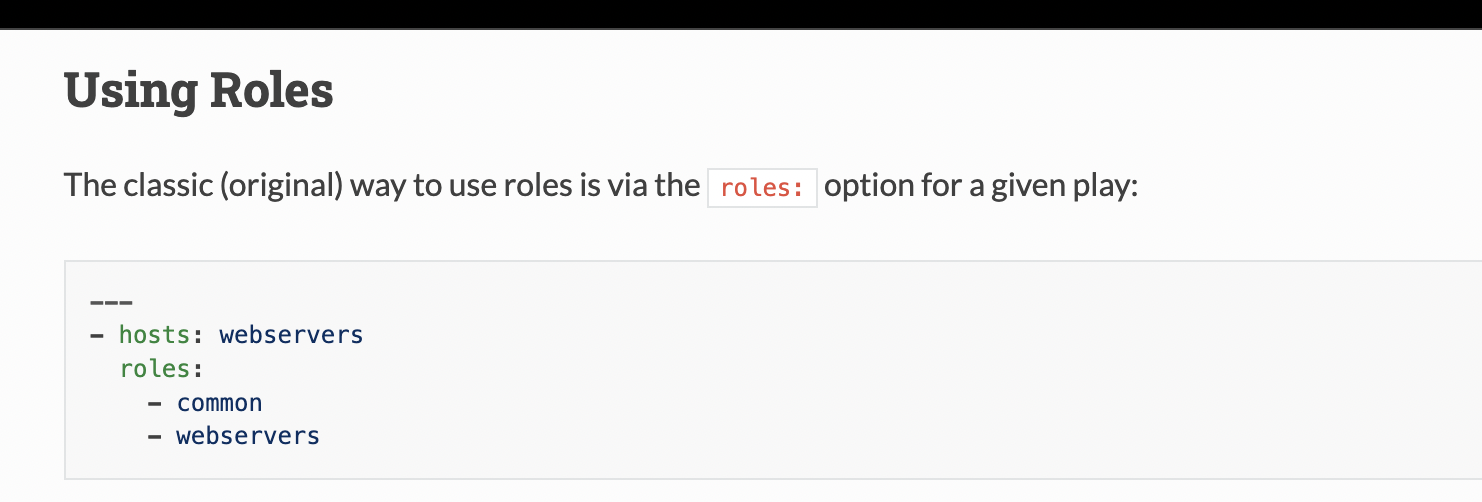Click the "webservers" value after hosts
The image size is (1482, 502).
[291, 334]
